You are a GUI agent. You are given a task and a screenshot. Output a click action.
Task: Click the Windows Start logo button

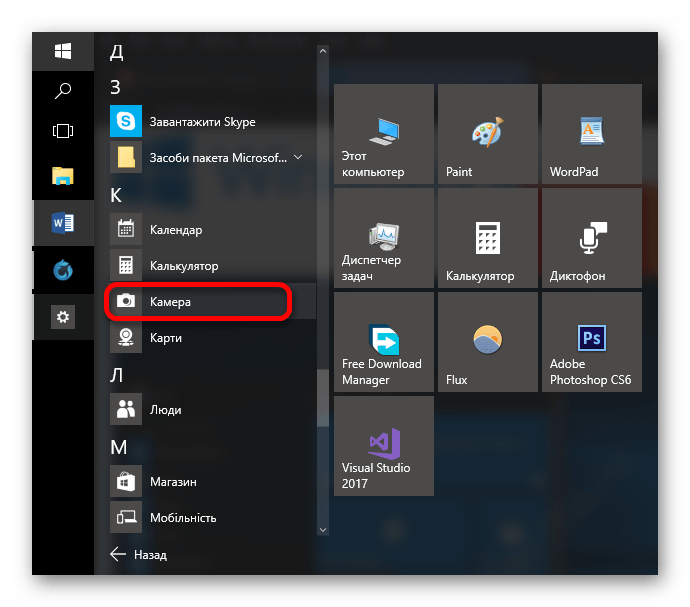63,51
